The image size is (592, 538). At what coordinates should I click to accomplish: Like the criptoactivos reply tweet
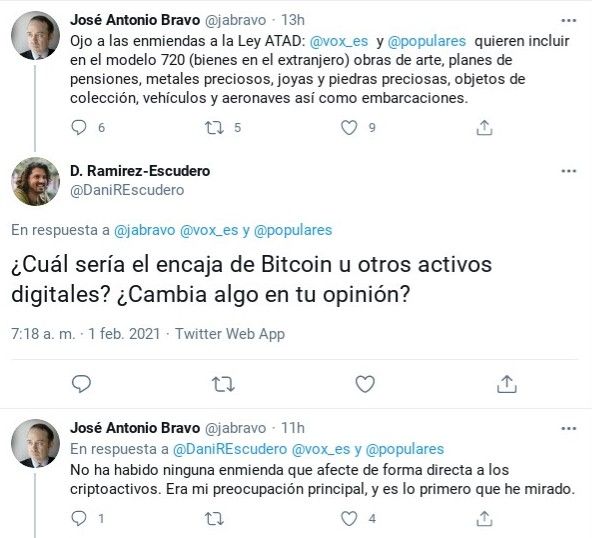[349, 518]
